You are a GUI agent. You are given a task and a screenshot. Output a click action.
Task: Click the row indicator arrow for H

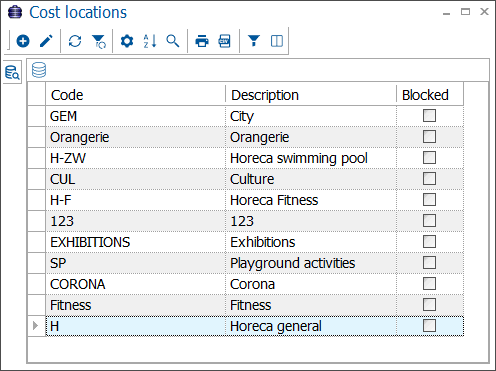point(36,326)
